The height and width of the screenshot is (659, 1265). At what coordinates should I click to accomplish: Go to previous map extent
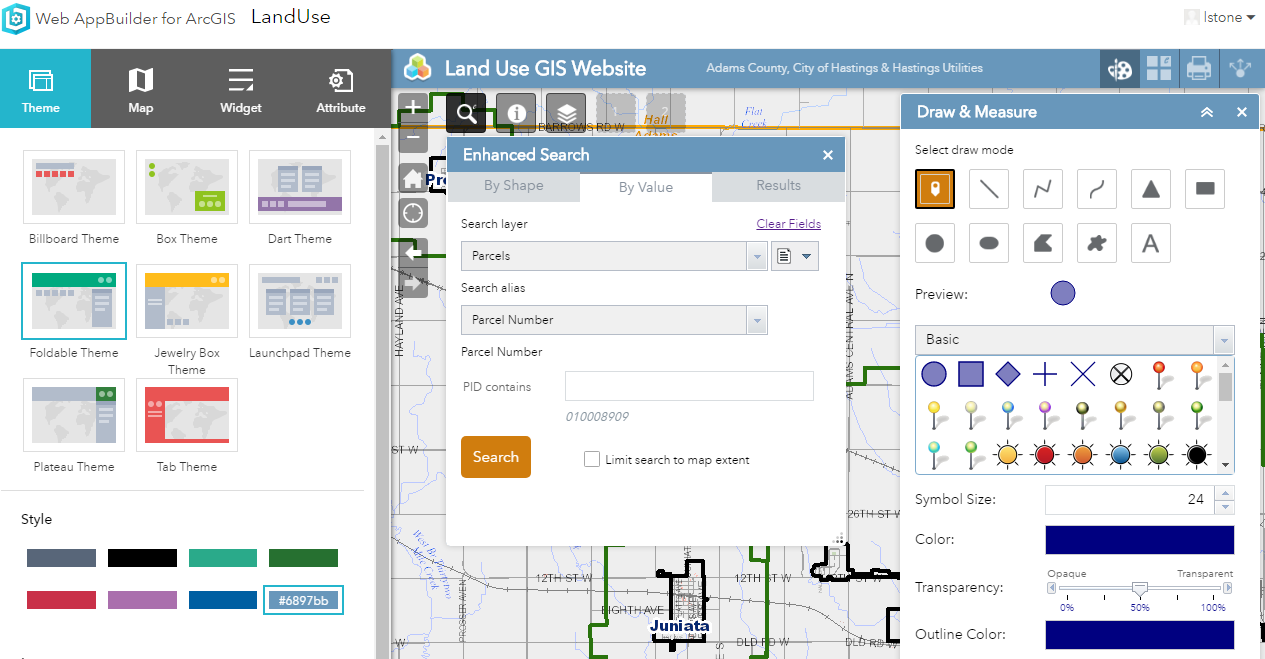[x=413, y=253]
